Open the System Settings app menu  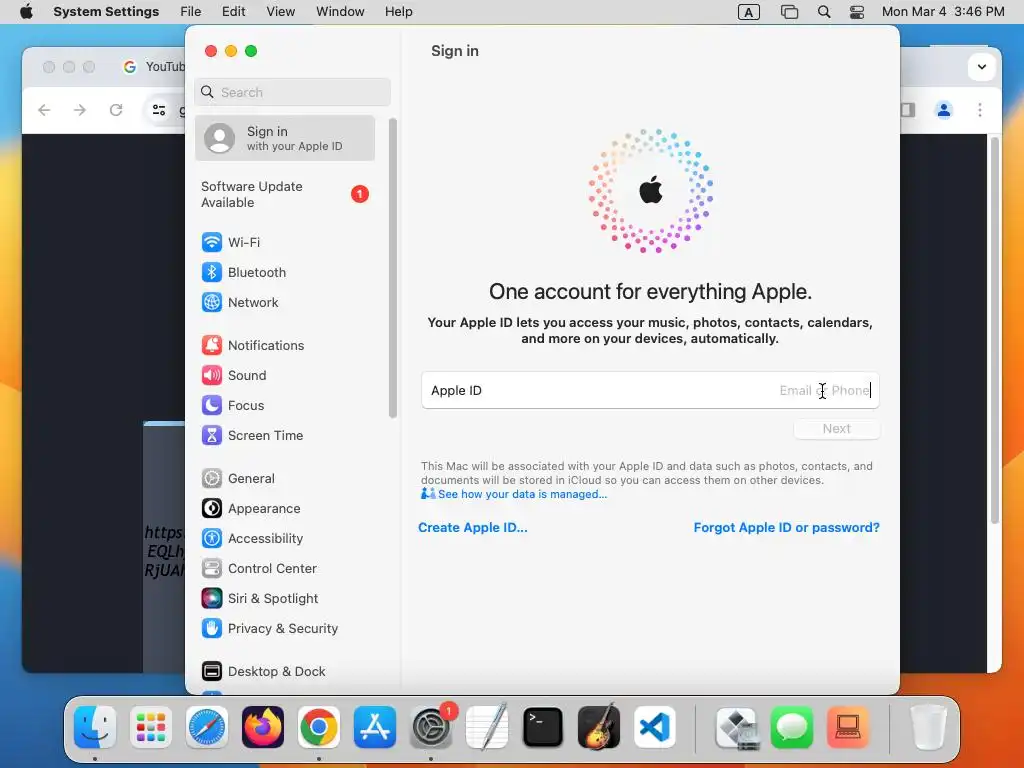(x=106, y=12)
